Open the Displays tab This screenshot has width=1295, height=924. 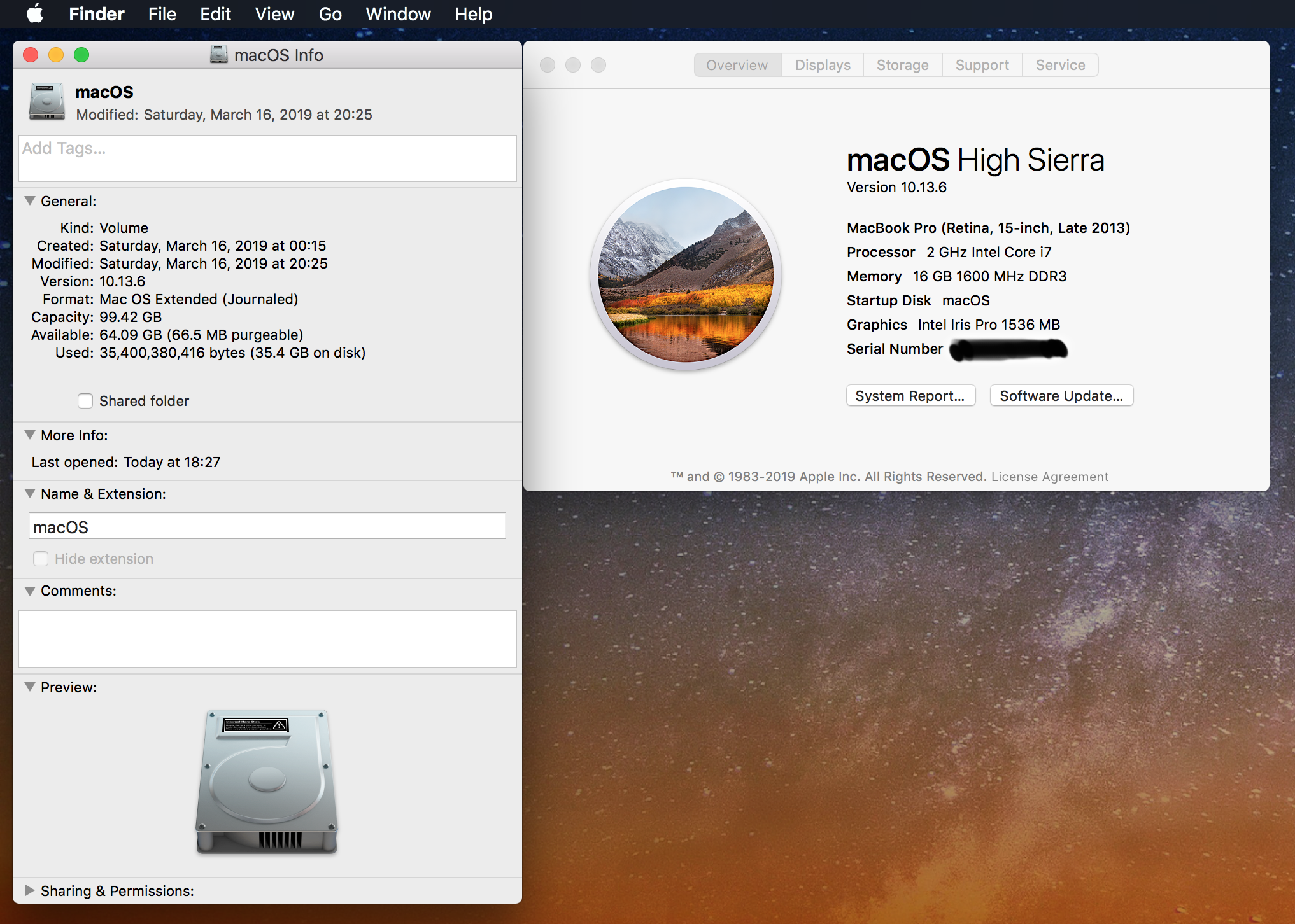coord(822,65)
